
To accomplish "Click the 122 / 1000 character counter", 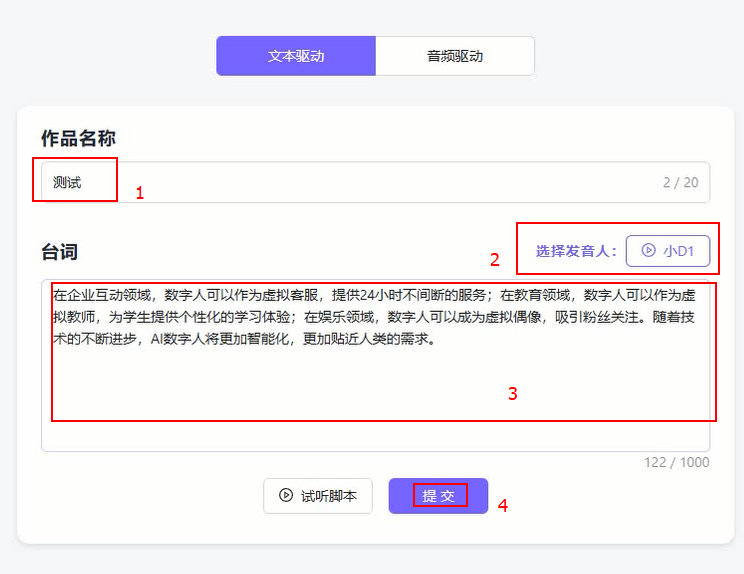I will (x=677, y=462).
